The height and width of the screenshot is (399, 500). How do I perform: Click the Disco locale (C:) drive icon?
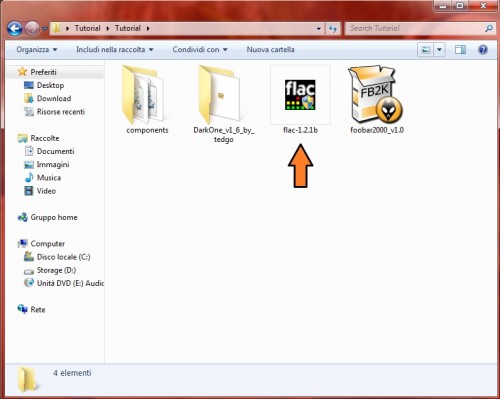pos(29,256)
